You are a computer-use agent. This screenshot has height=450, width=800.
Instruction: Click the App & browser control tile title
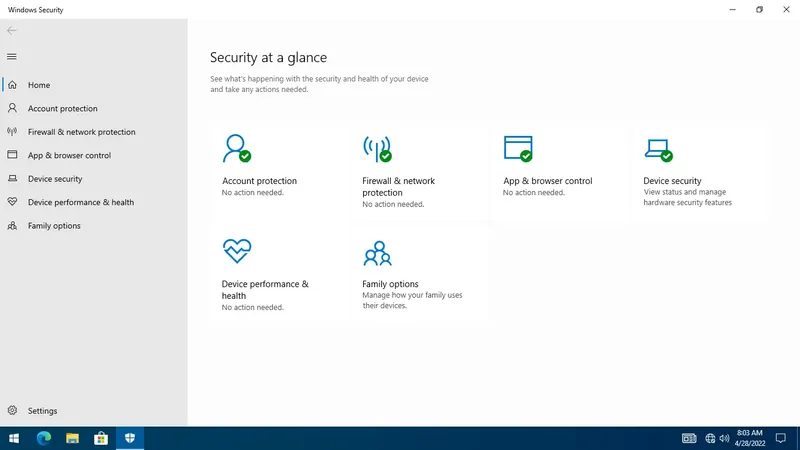tap(547, 181)
